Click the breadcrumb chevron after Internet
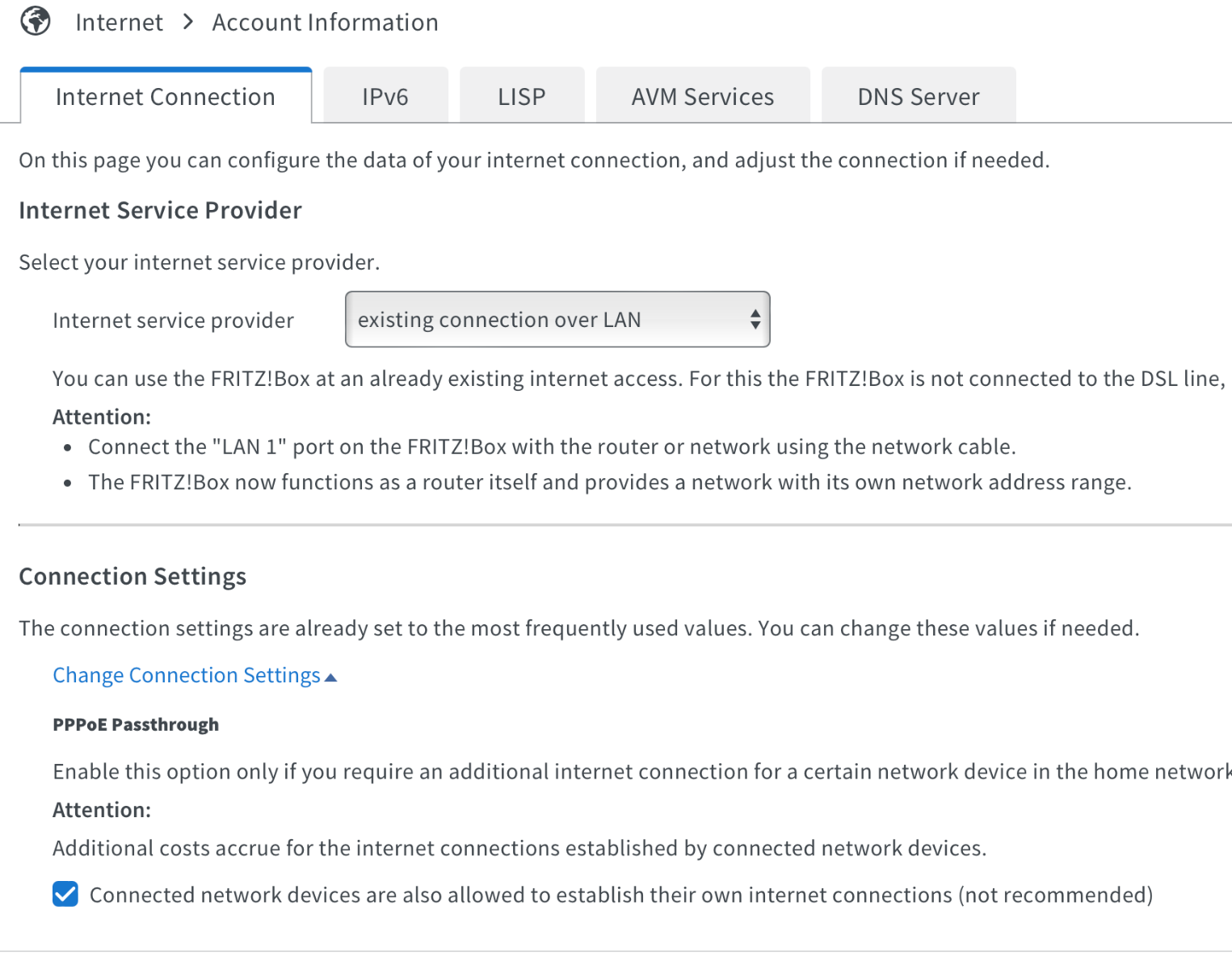The height and width of the screenshot is (969, 1232). tap(188, 22)
